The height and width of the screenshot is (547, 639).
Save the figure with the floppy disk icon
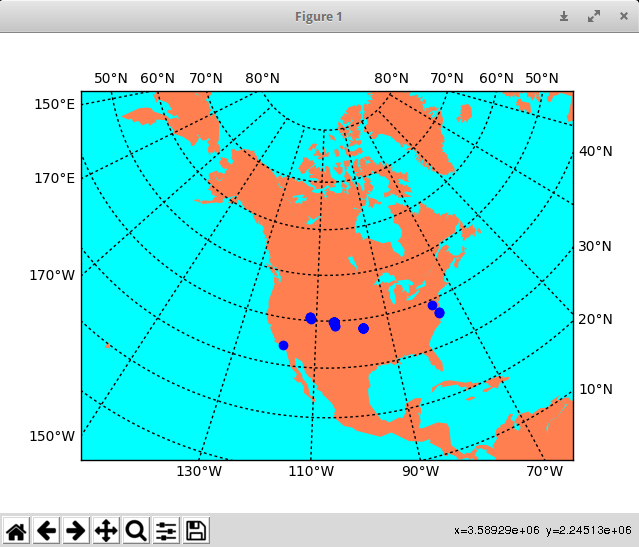click(x=197, y=531)
